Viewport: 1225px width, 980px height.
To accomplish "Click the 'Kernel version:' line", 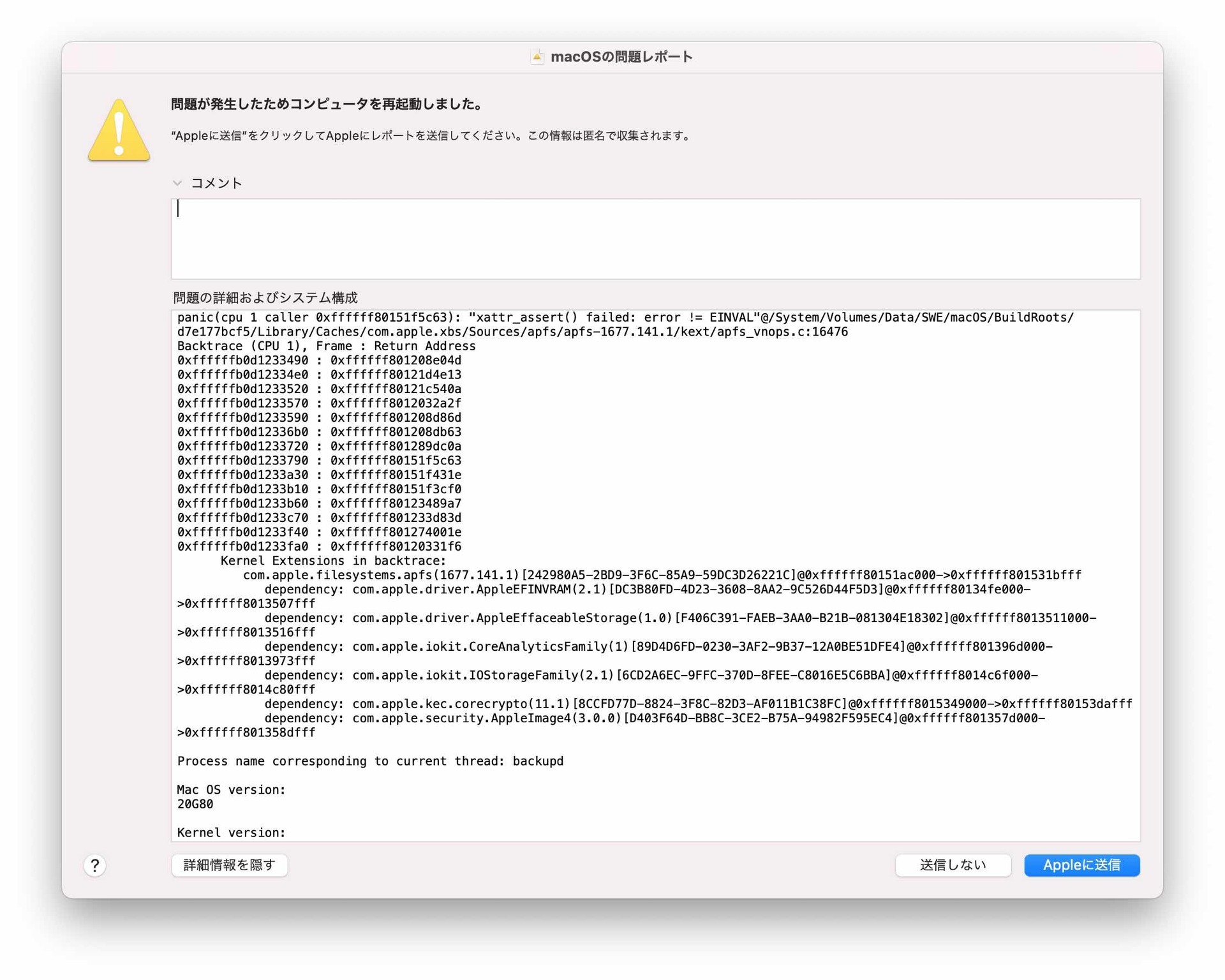I will [x=231, y=833].
